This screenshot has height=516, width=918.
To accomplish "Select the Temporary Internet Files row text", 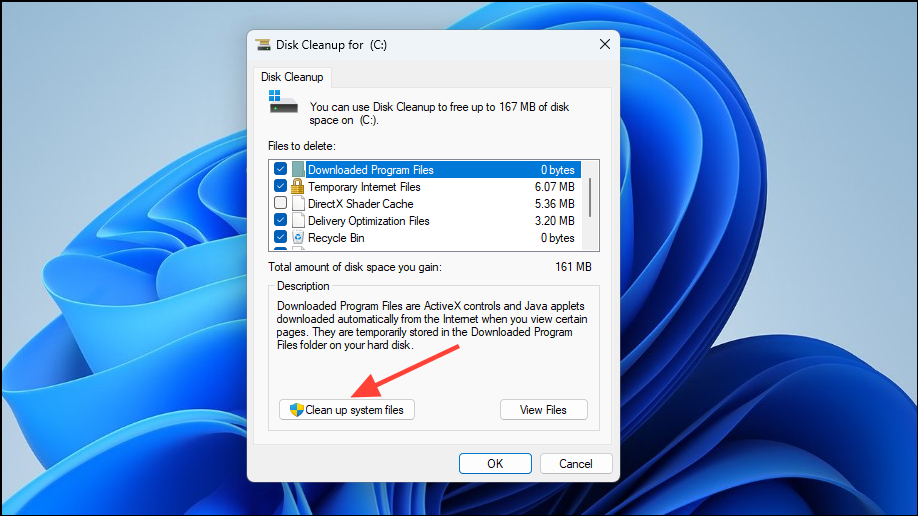I will 364,187.
